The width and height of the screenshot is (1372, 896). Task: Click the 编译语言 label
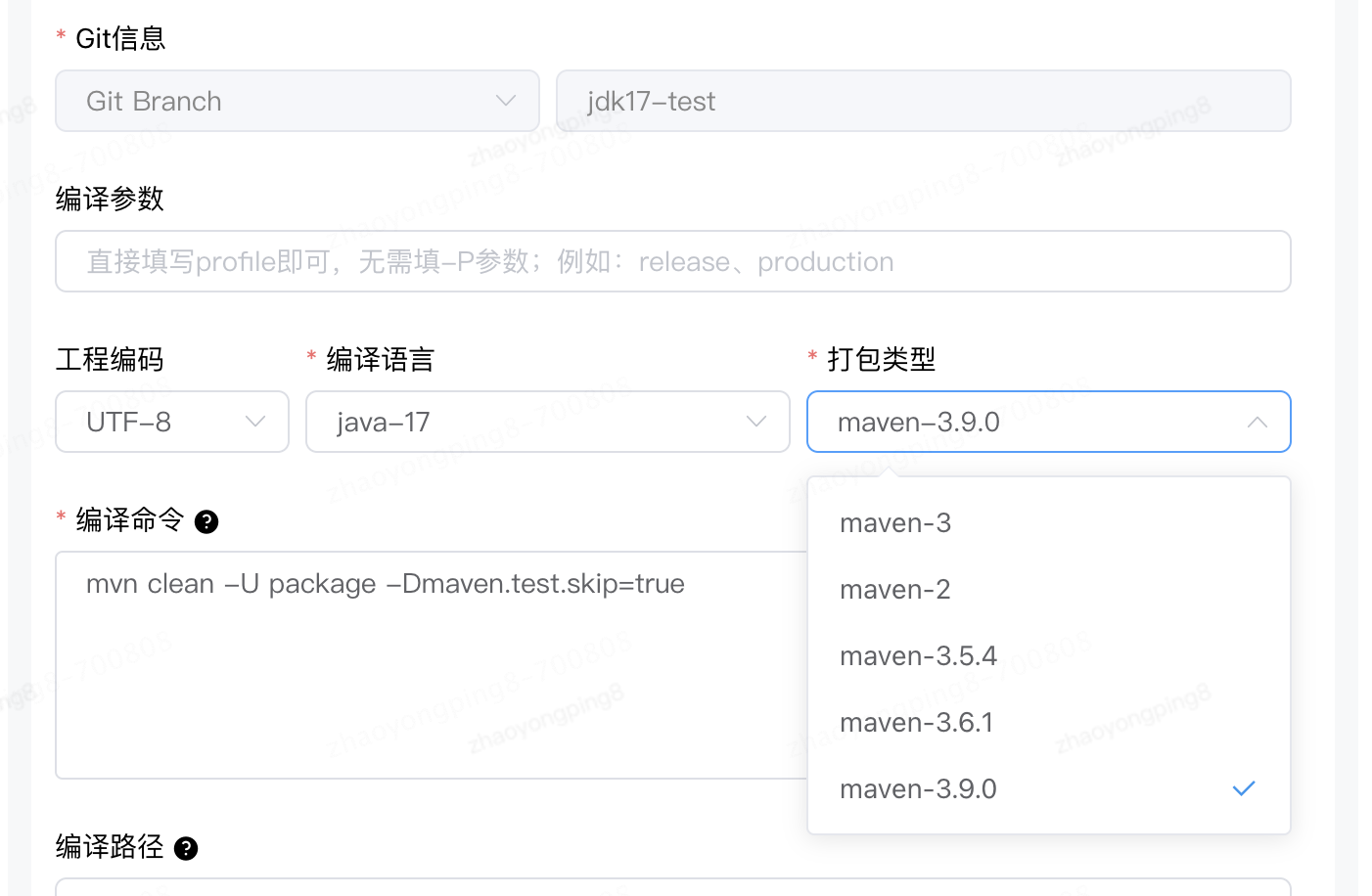click(x=380, y=359)
